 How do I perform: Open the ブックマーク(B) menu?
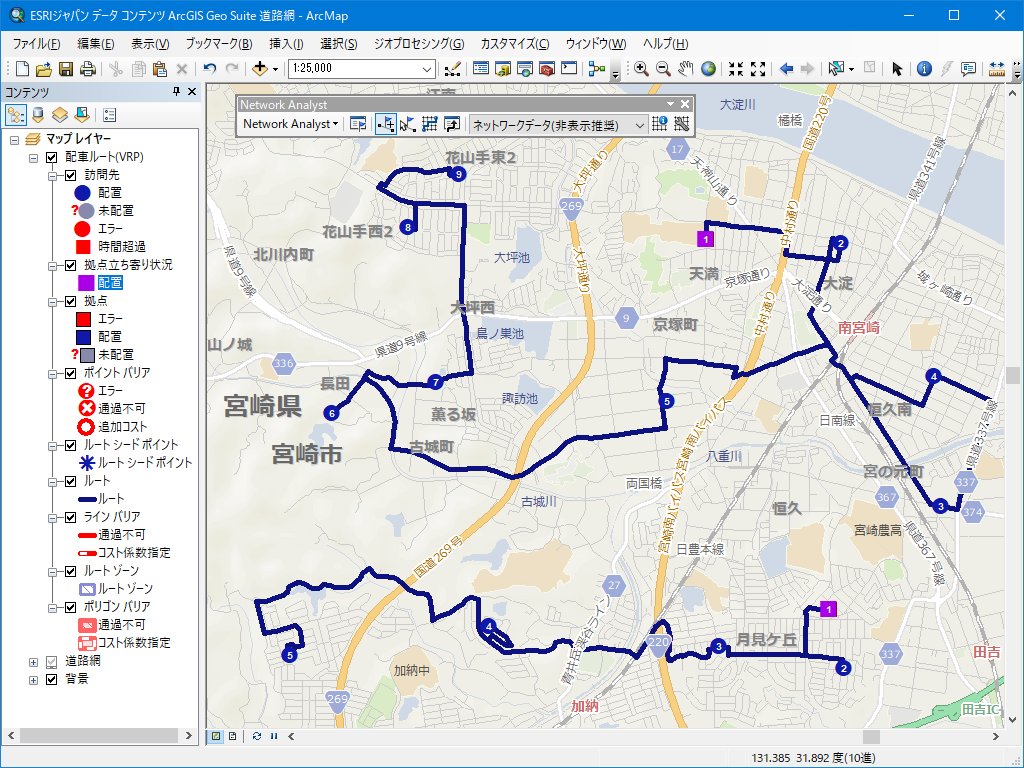tap(219, 44)
